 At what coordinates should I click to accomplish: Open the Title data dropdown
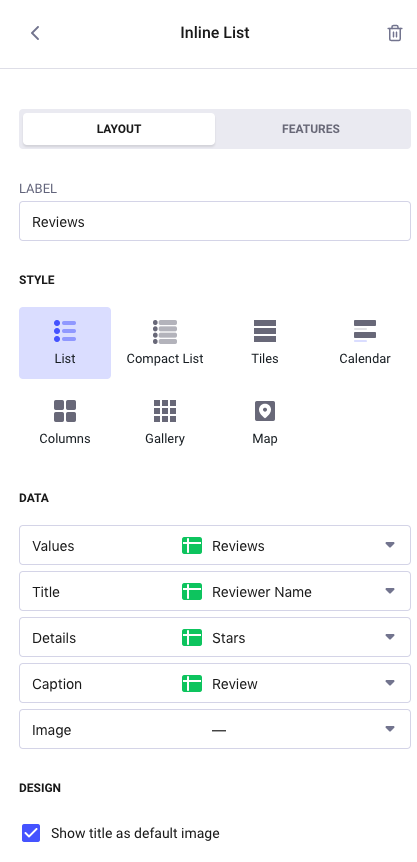click(215, 592)
